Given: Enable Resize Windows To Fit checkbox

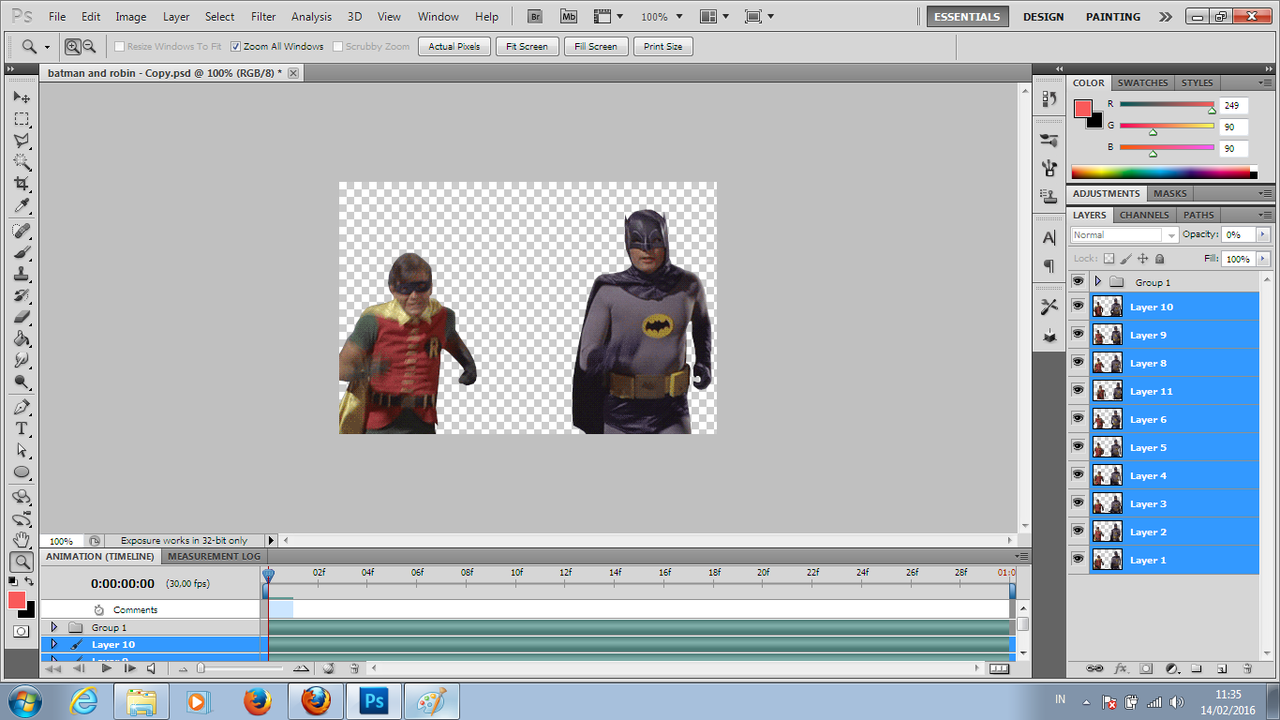Looking at the screenshot, I should [120, 47].
